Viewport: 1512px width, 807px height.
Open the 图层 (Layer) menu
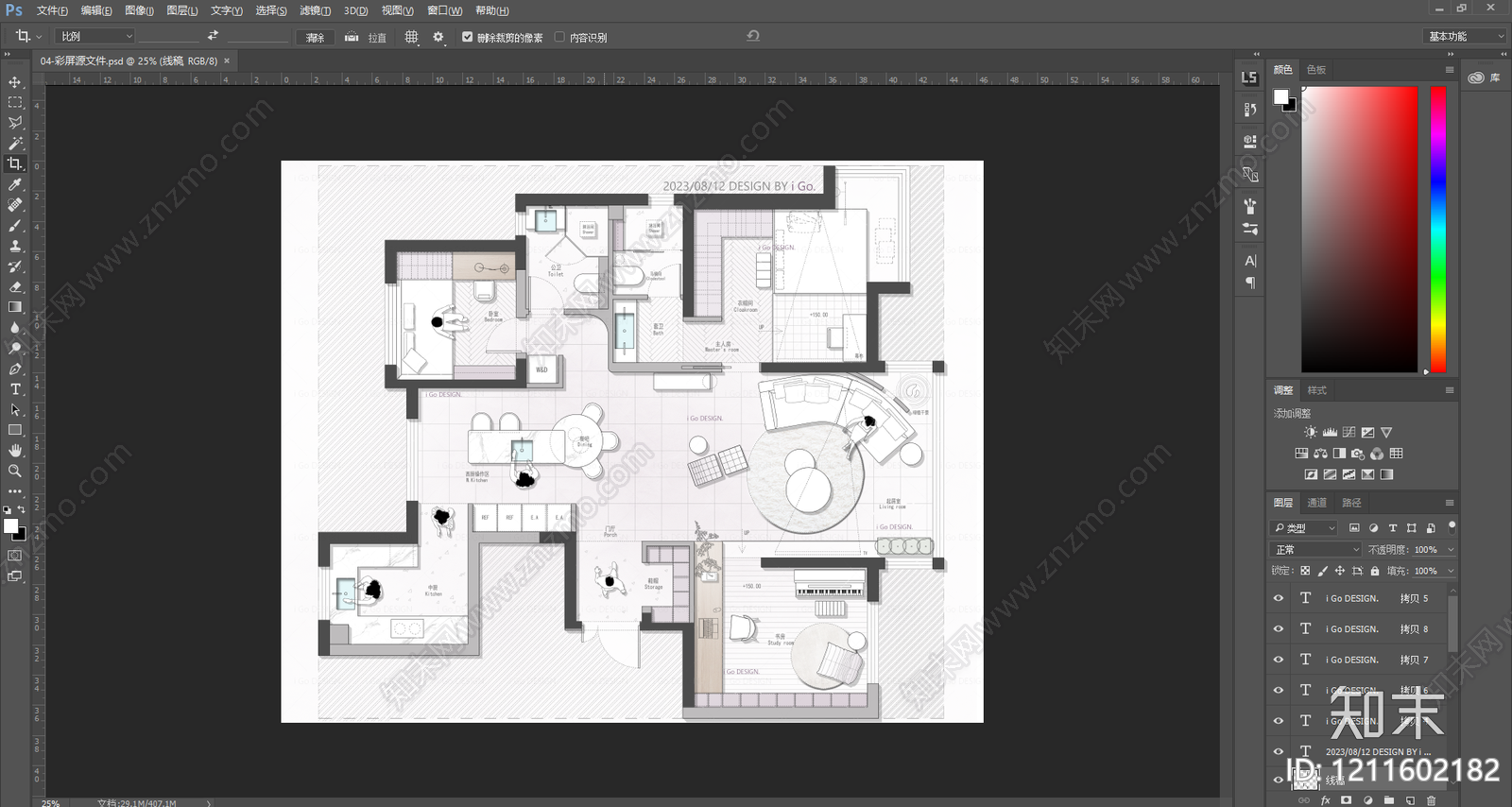coord(181,10)
